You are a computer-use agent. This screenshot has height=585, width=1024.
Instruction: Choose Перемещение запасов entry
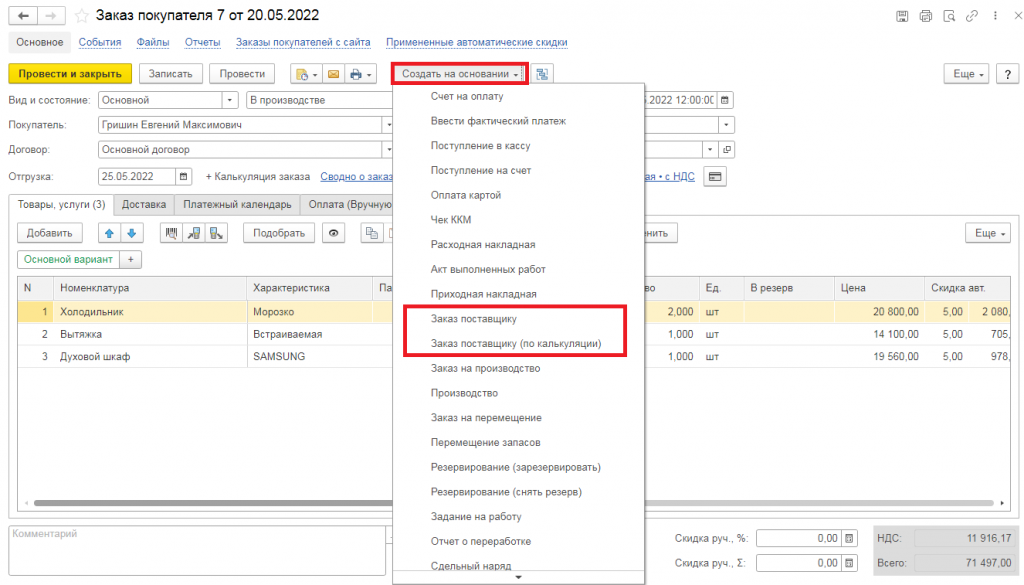tap(485, 442)
